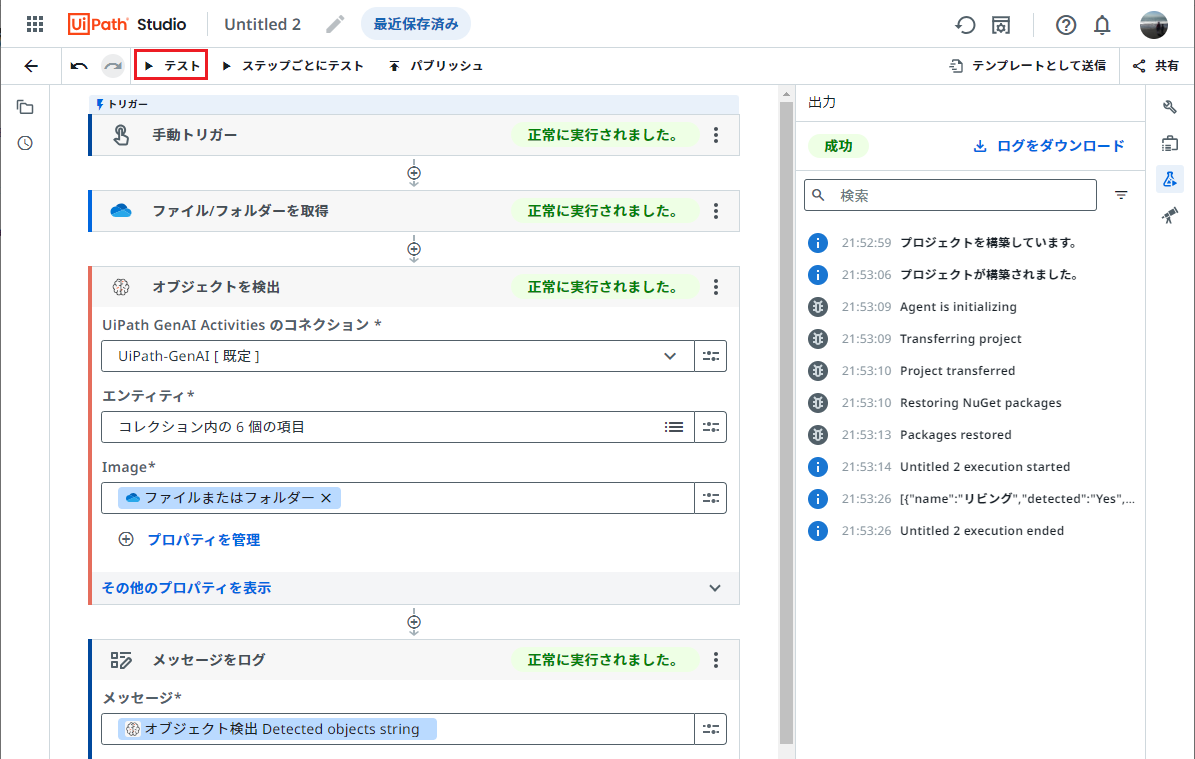This screenshot has height=759, width=1195.
Task: Click the UiPath Studio logo
Action: point(127,24)
